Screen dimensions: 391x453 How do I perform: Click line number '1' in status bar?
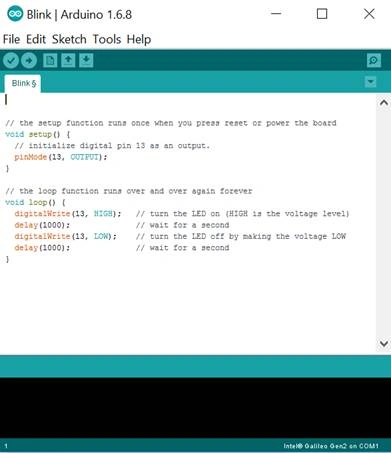click(6, 446)
